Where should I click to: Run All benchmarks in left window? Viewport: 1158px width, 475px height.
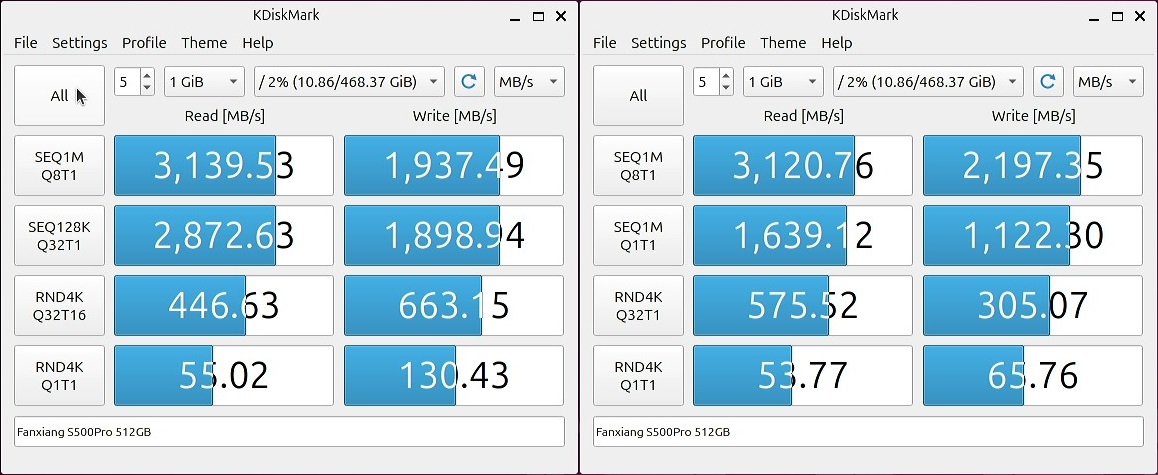click(x=59, y=96)
